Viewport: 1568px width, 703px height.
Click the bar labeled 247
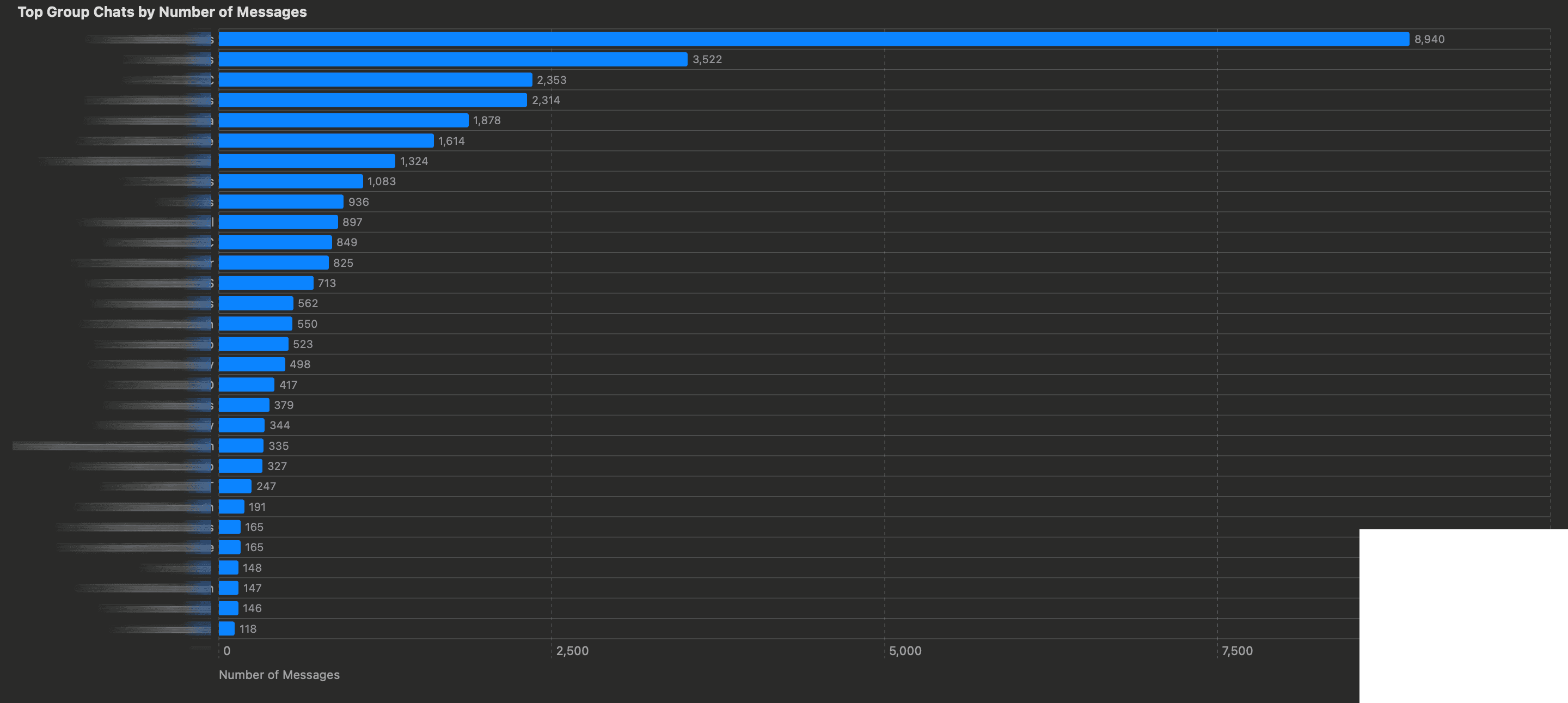pyautogui.click(x=234, y=486)
